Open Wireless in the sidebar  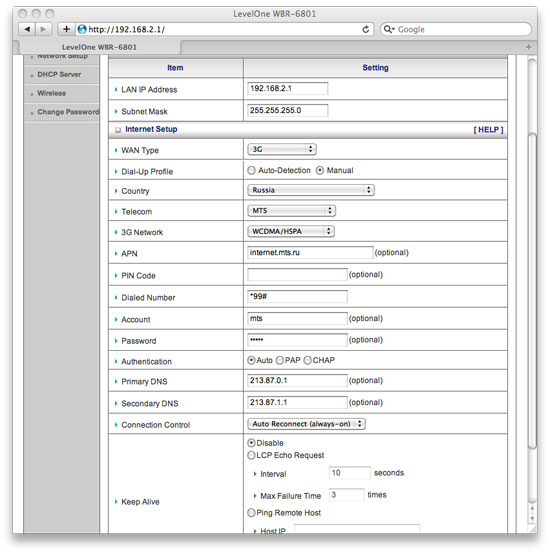pyautogui.click(x=52, y=93)
